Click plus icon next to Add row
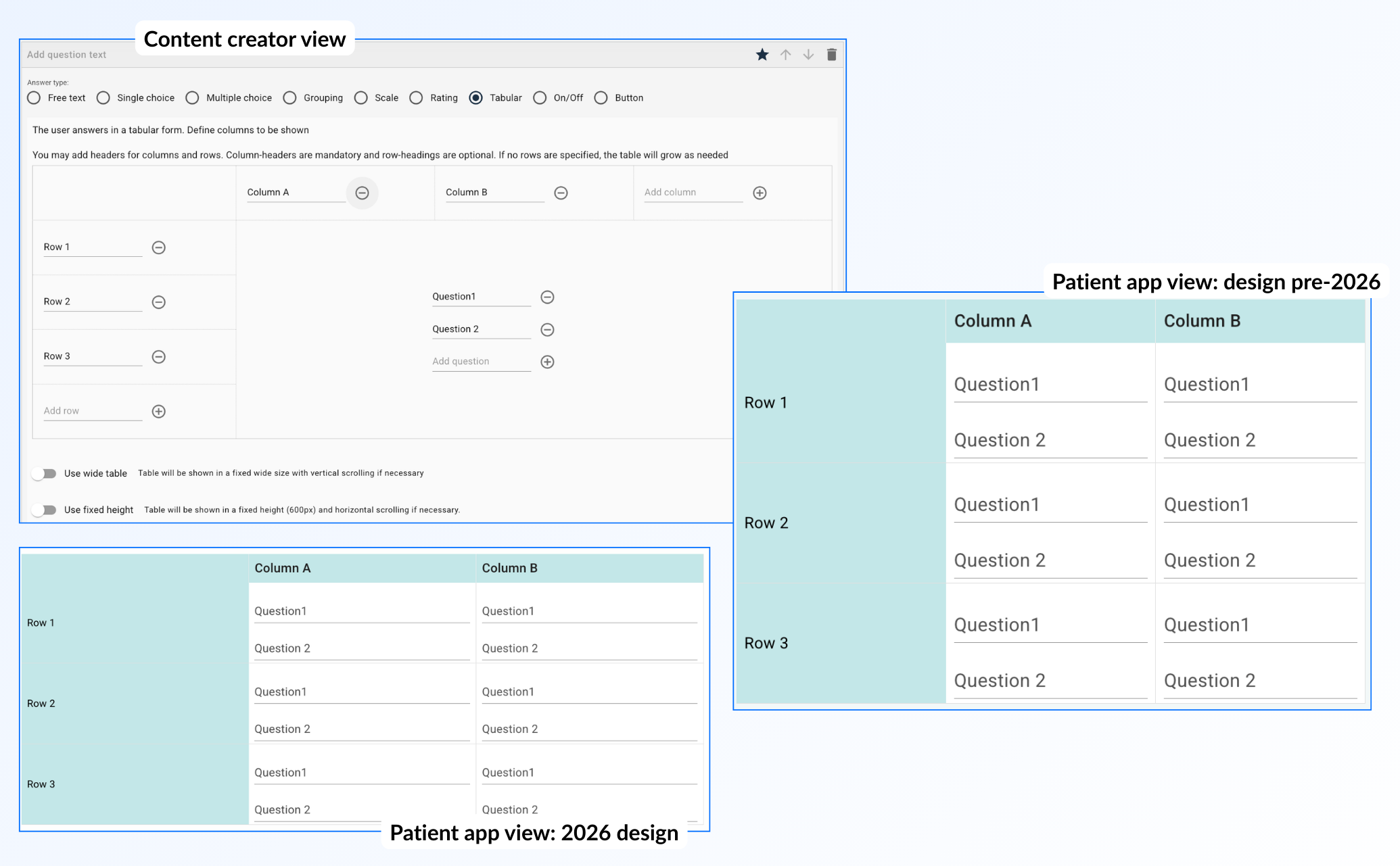 (x=159, y=411)
